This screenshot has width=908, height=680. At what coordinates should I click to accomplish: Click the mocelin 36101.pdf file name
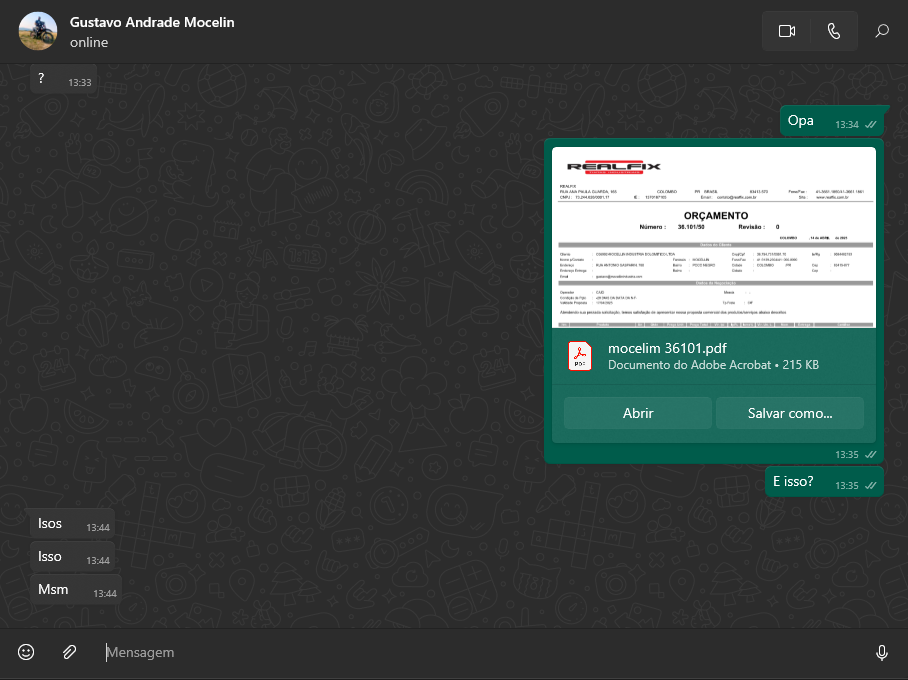point(667,348)
